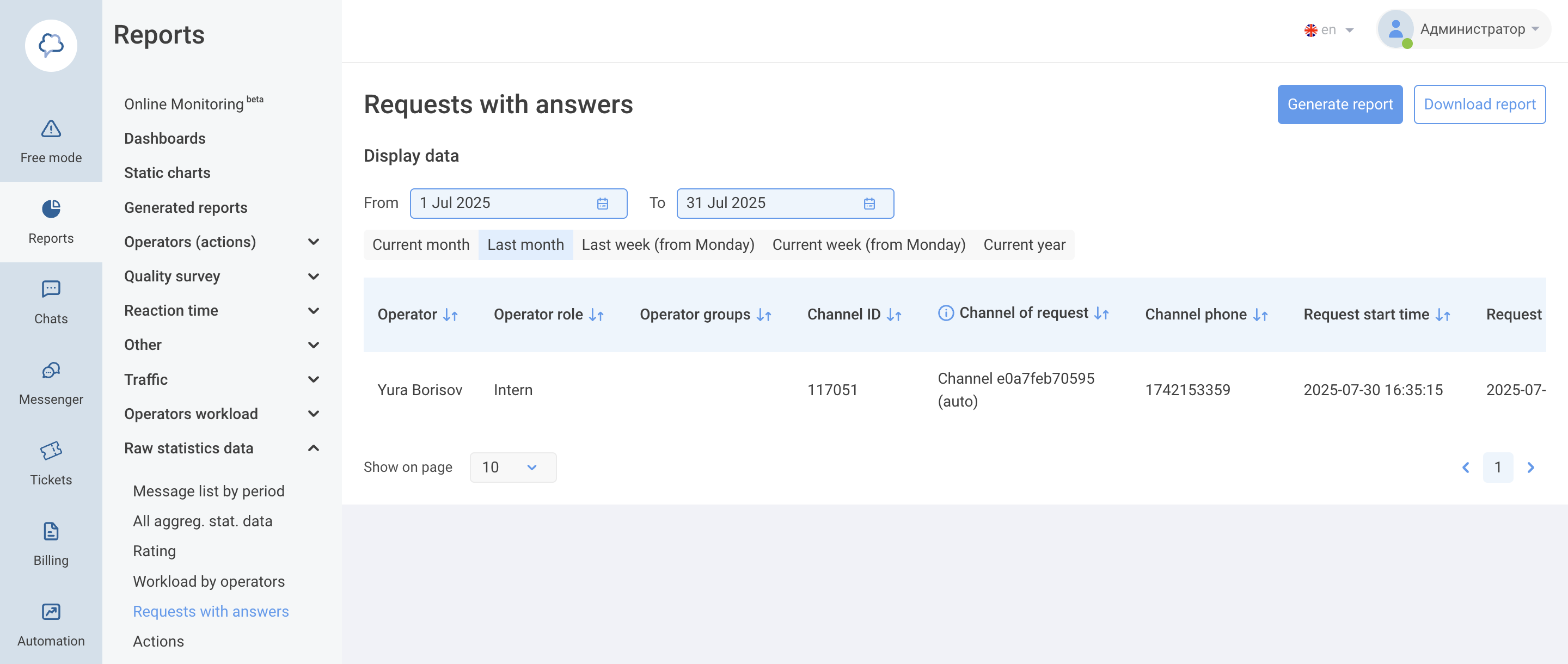
Task: Click the Generate report button
Action: pos(1340,104)
